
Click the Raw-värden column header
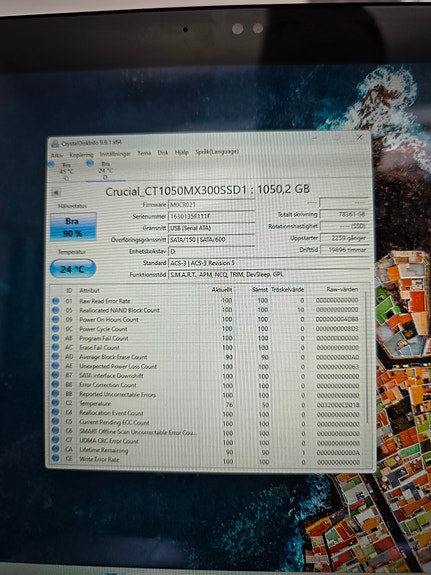(x=342, y=289)
